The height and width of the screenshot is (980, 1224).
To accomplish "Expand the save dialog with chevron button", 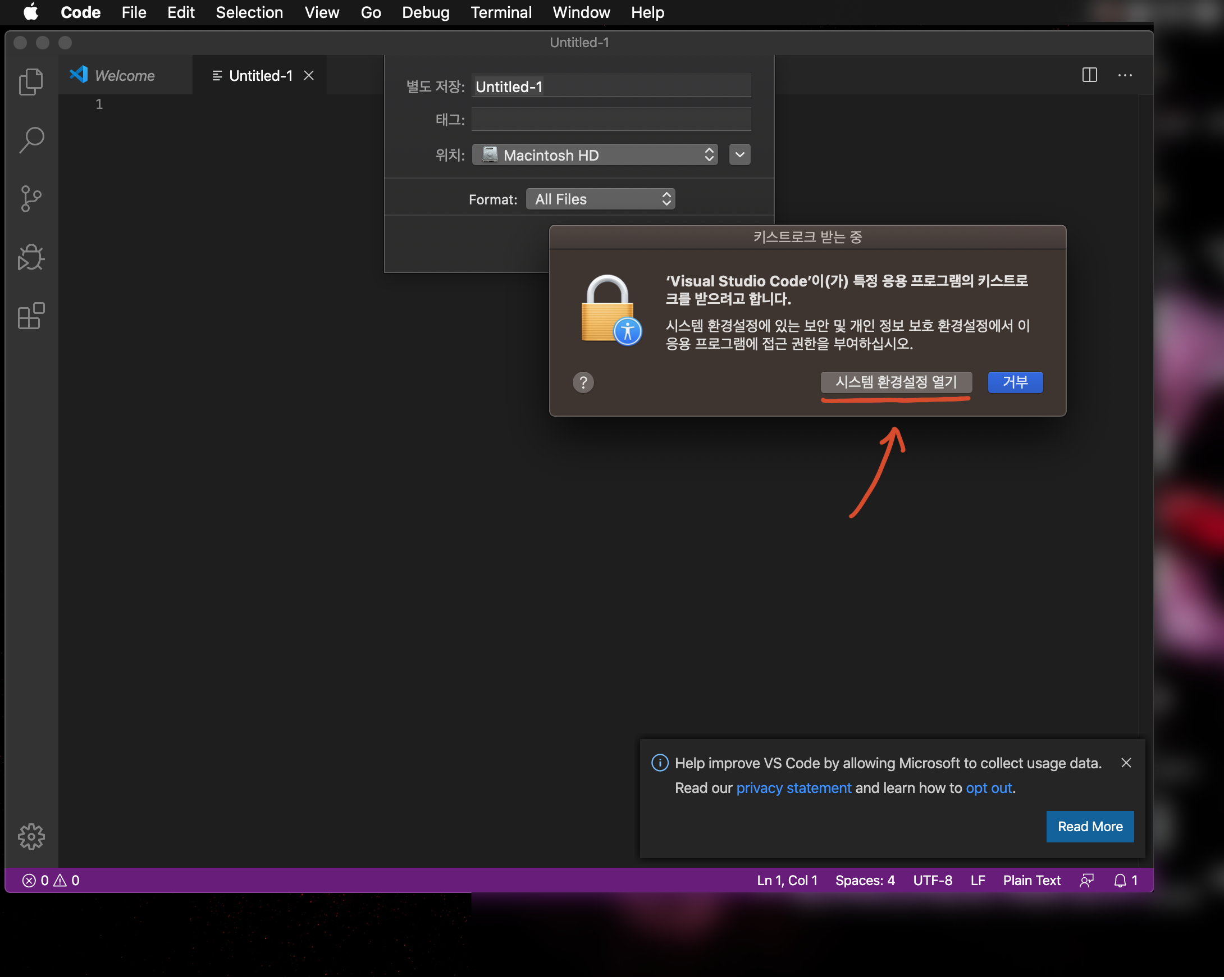I will pos(739,155).
